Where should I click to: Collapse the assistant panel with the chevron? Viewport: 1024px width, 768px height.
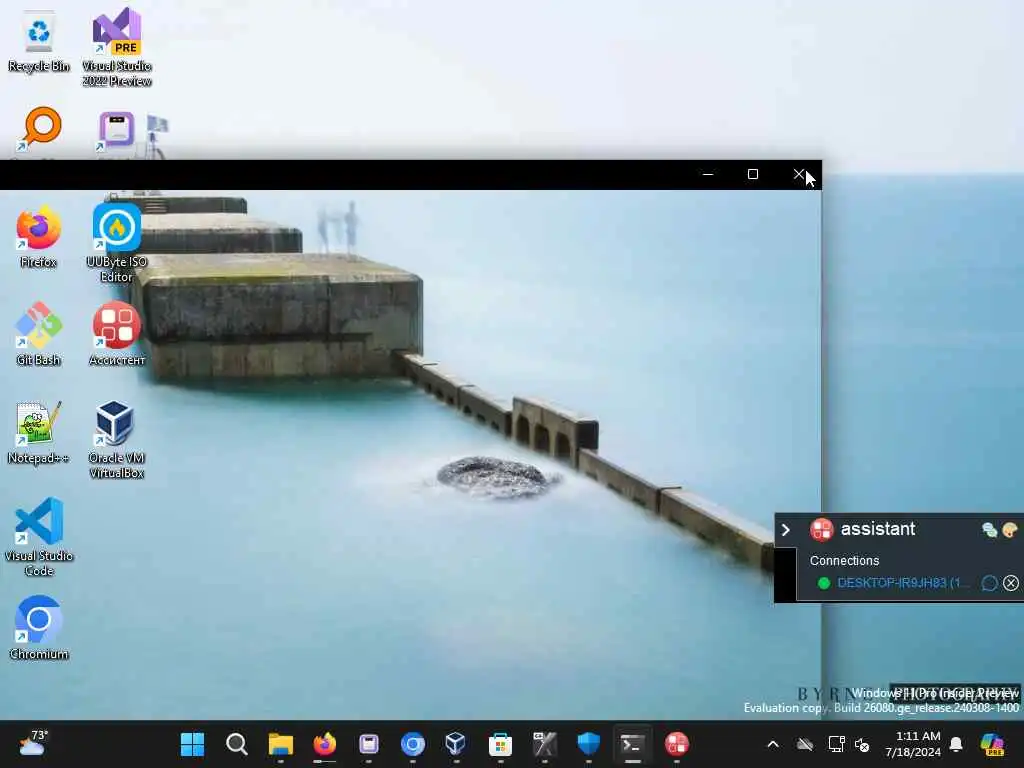point(786,530)
